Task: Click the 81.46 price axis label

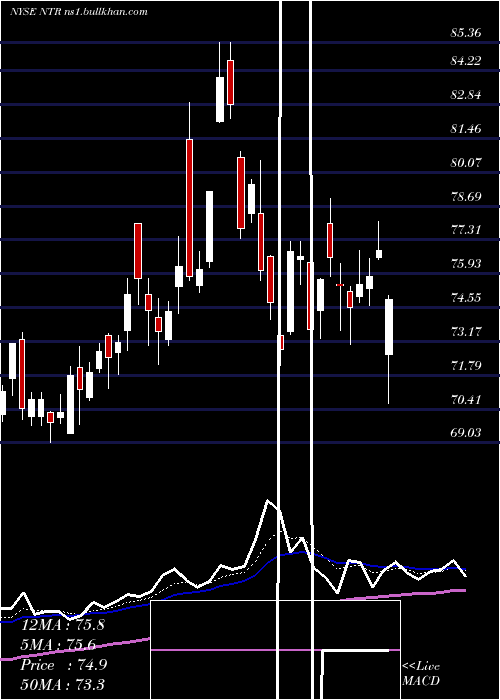Action: 466,129
